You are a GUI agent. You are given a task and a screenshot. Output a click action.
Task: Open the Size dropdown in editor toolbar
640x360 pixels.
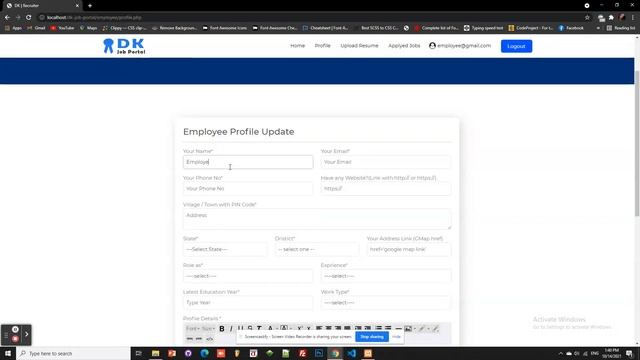tap(208, 329)
